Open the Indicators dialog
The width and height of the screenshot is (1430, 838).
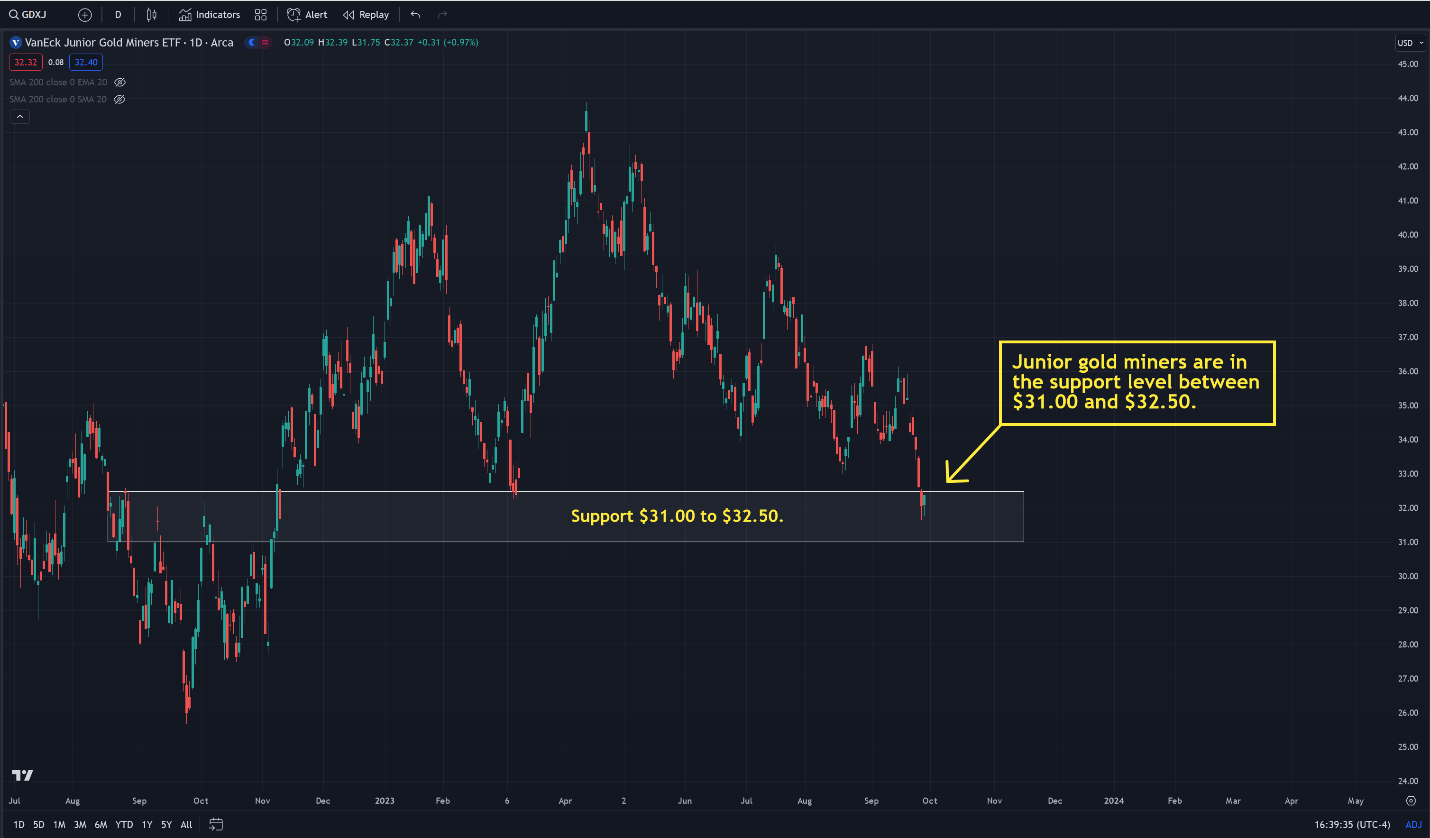pyautogui.click(x=210, y=15)
